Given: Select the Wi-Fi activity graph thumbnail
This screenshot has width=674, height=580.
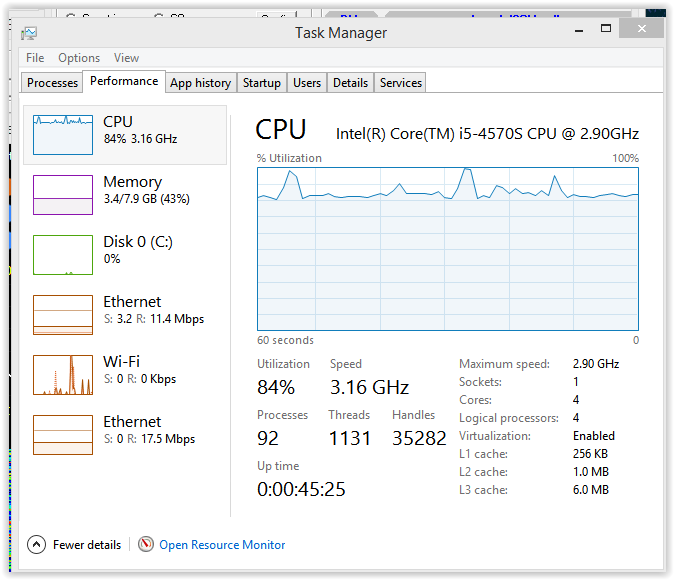Looking at the screenshot, I should tap(62, 375).
